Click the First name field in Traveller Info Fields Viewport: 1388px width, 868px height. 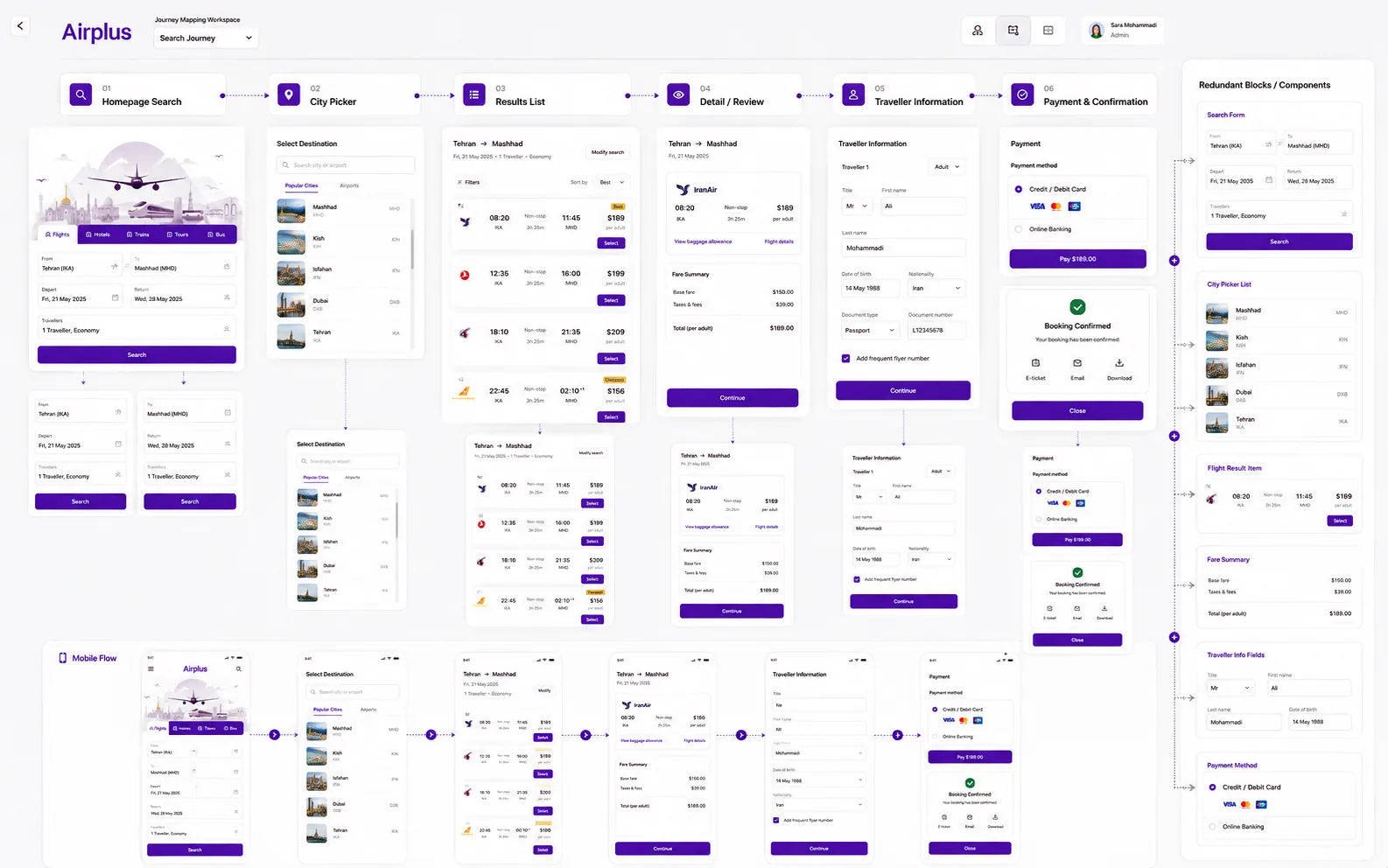1309,688
